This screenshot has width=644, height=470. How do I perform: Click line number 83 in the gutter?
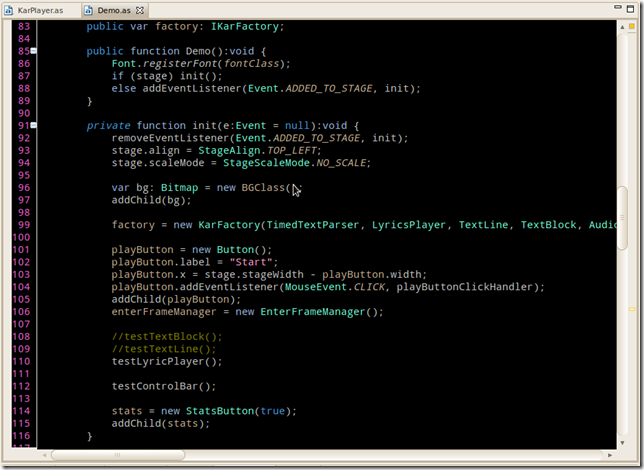click(24, 26)
